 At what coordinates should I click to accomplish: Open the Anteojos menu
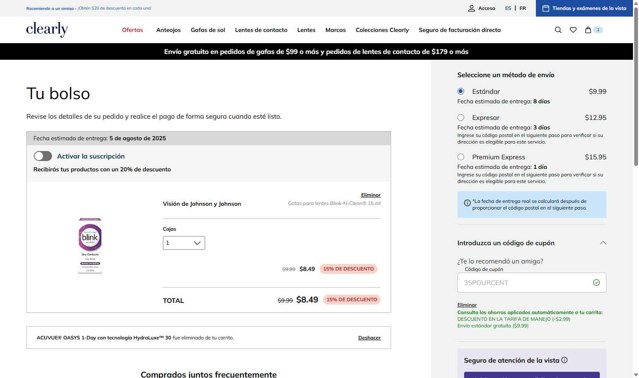click(x=168, y=30)
